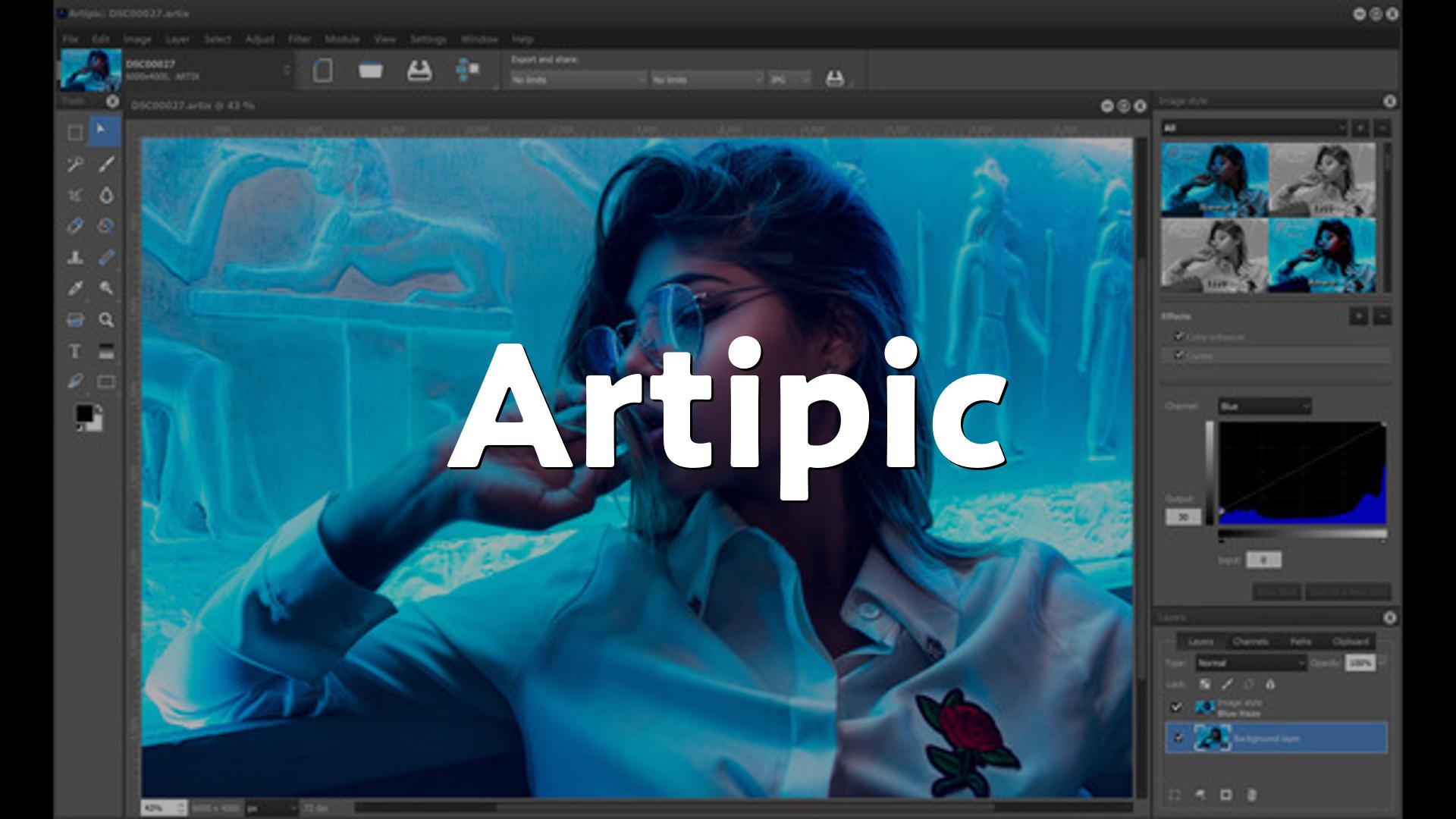
Task: Click the foreground black color swatch
Action: click(x=83, y=413)
